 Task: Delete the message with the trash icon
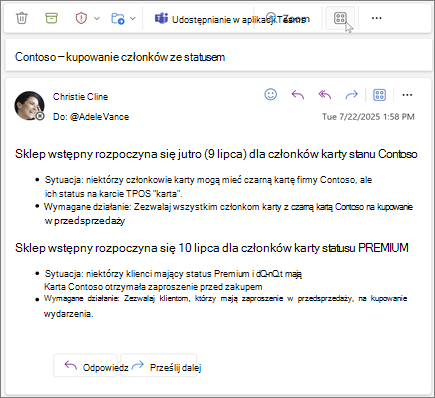[x=22, y=18]
